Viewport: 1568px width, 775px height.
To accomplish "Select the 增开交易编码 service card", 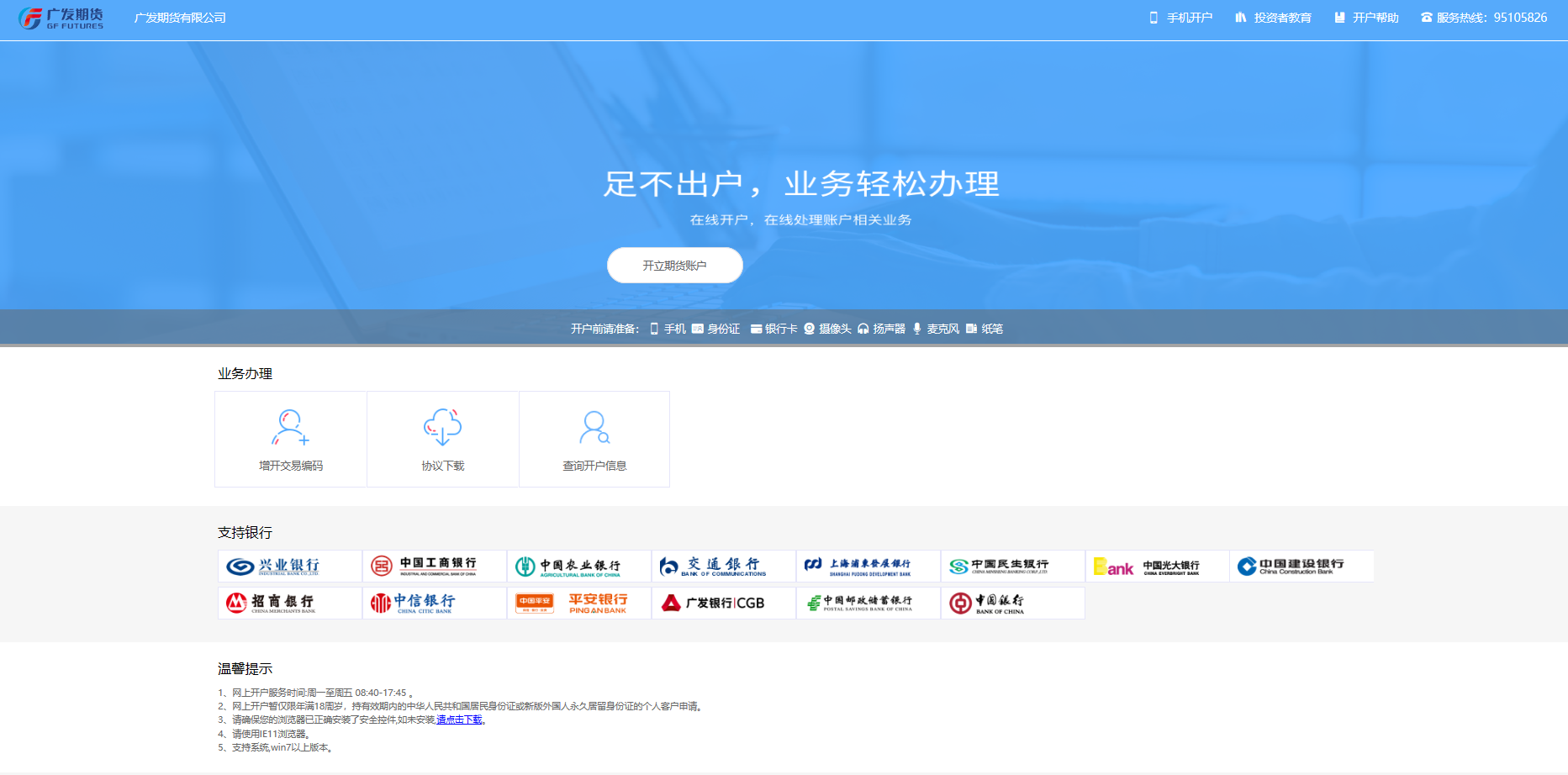I will pyautogui.click(x=290, y=438).
